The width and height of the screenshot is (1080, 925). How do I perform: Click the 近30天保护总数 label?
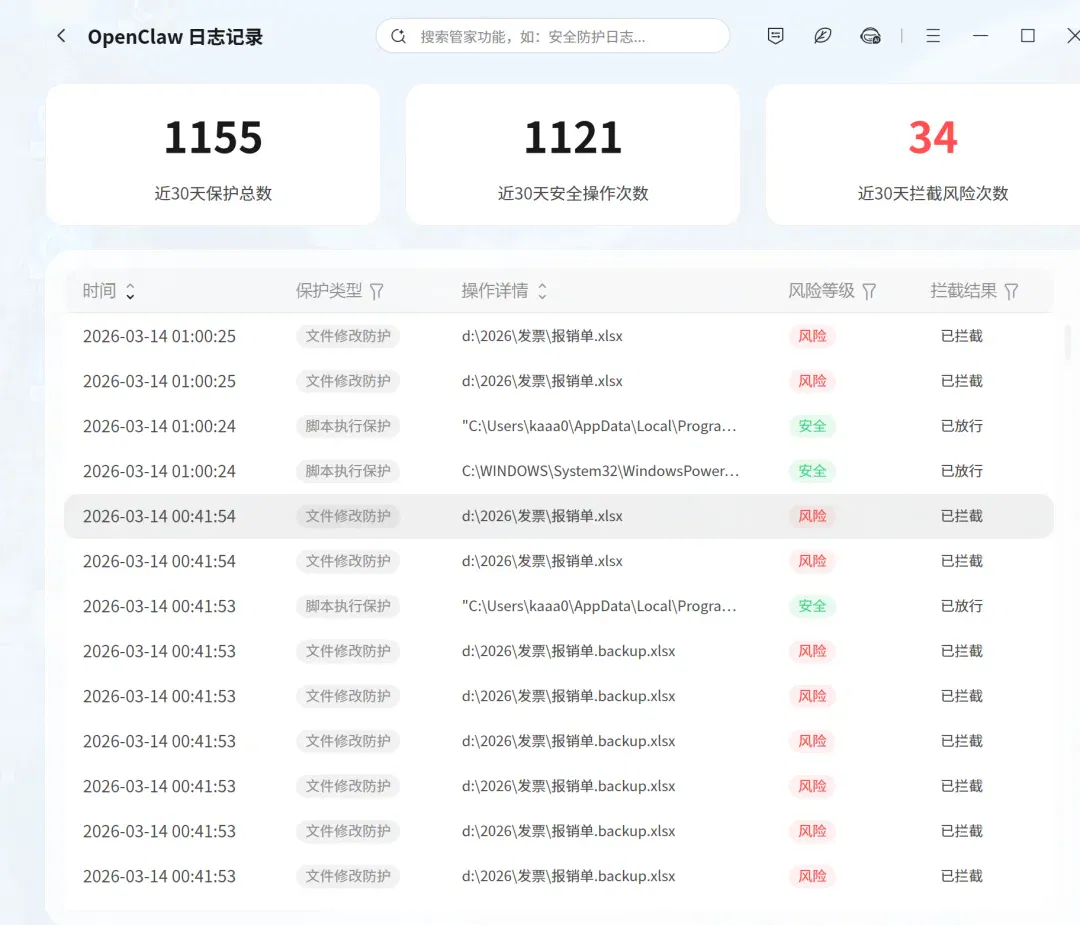213,194
